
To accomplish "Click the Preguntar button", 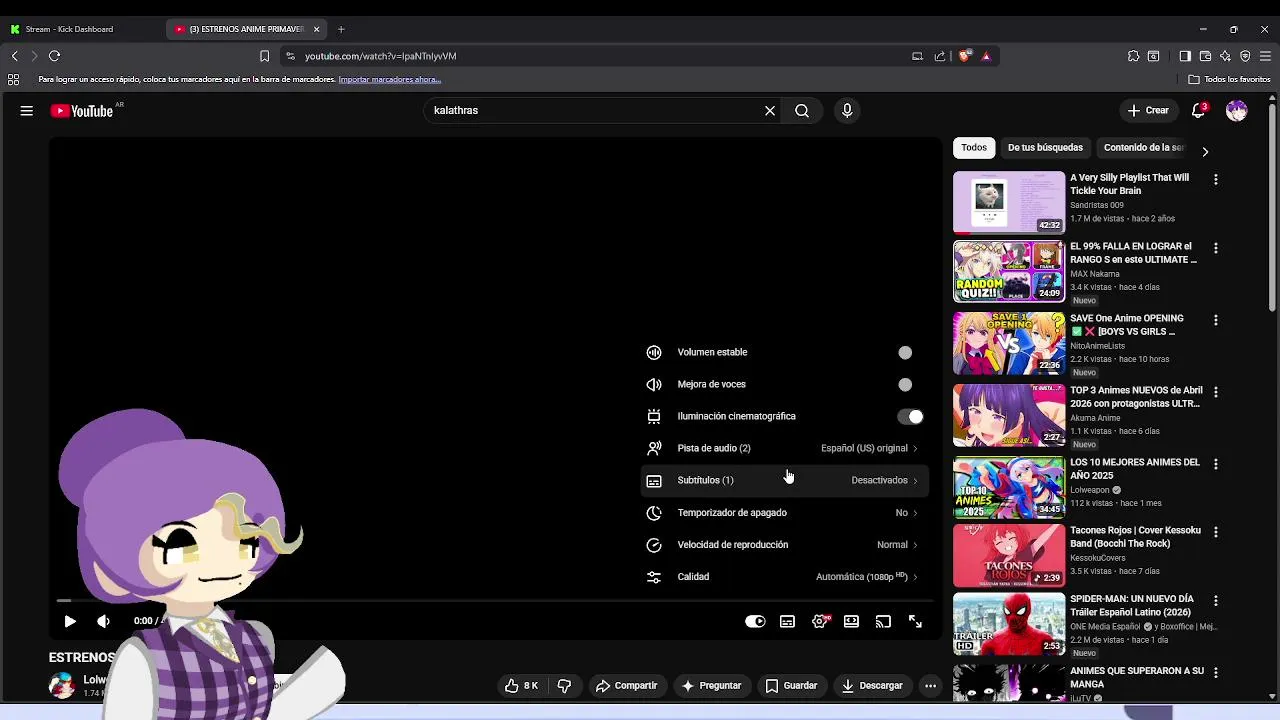I will coord(711,685).
